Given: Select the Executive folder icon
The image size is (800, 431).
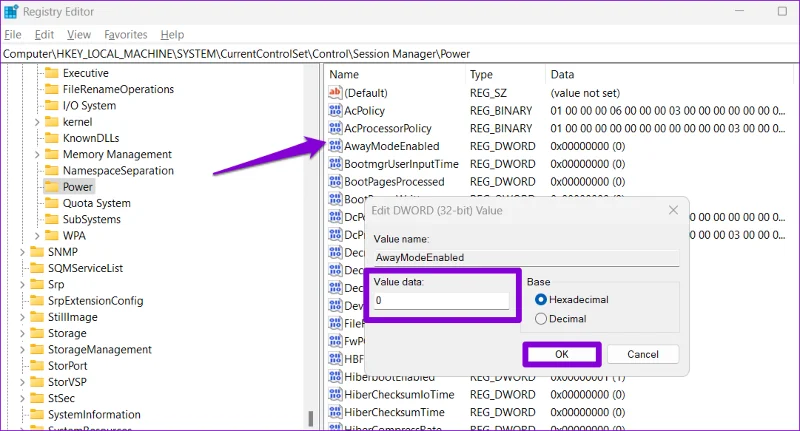Looking at the screenshot, I should click(x=52, y=73).
